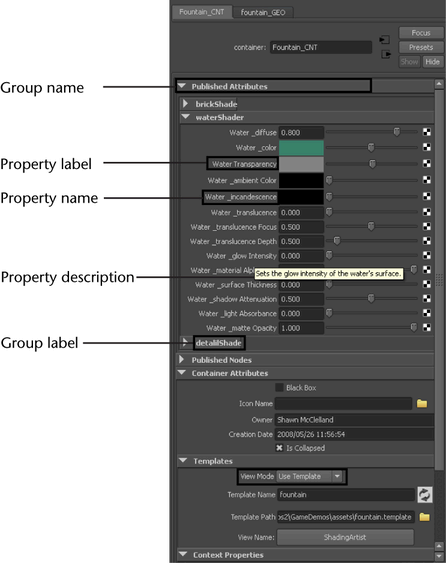Image resolution: width=446 pixels, height=563 pixels.
Task: Click the output connection arrow icon below container
Action: coord(386,55)
